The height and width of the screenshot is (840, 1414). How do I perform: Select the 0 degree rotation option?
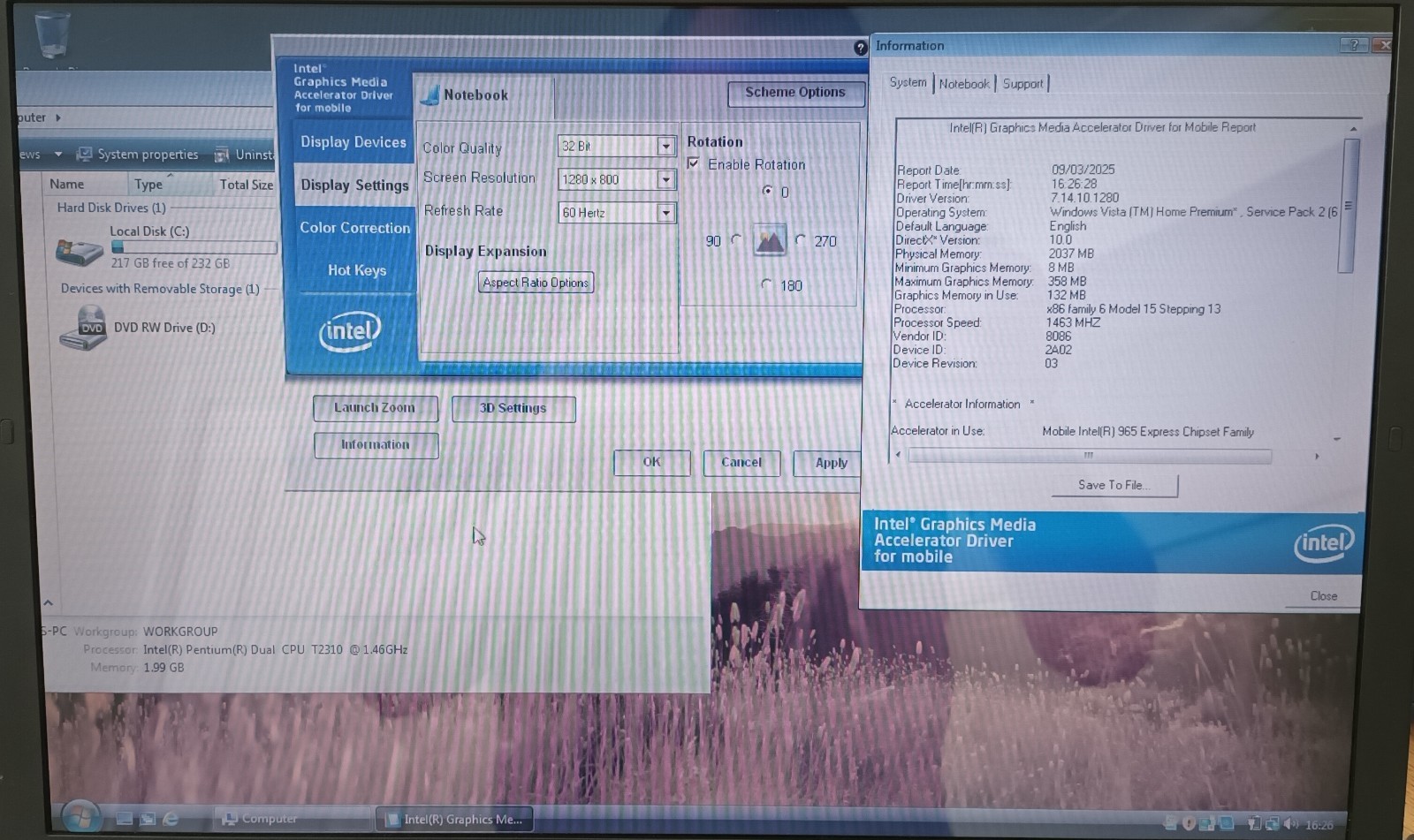767,190
